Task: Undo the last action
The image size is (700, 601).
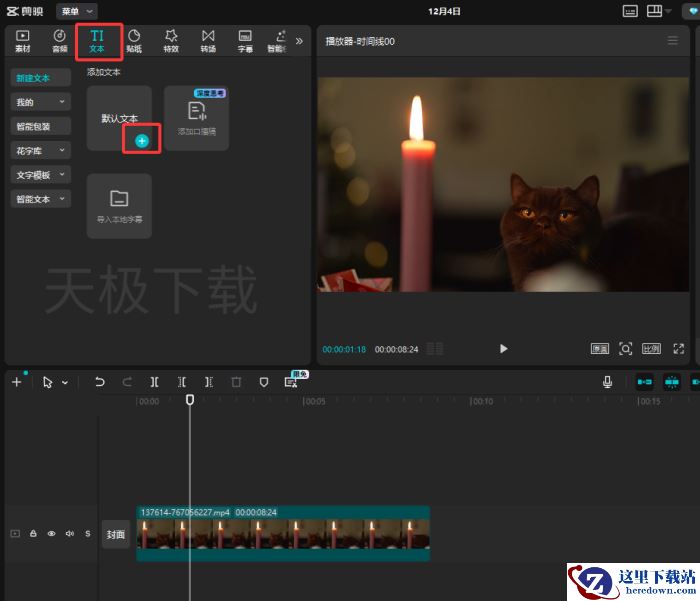Action: pyautogui.click(x=100, y=382)
